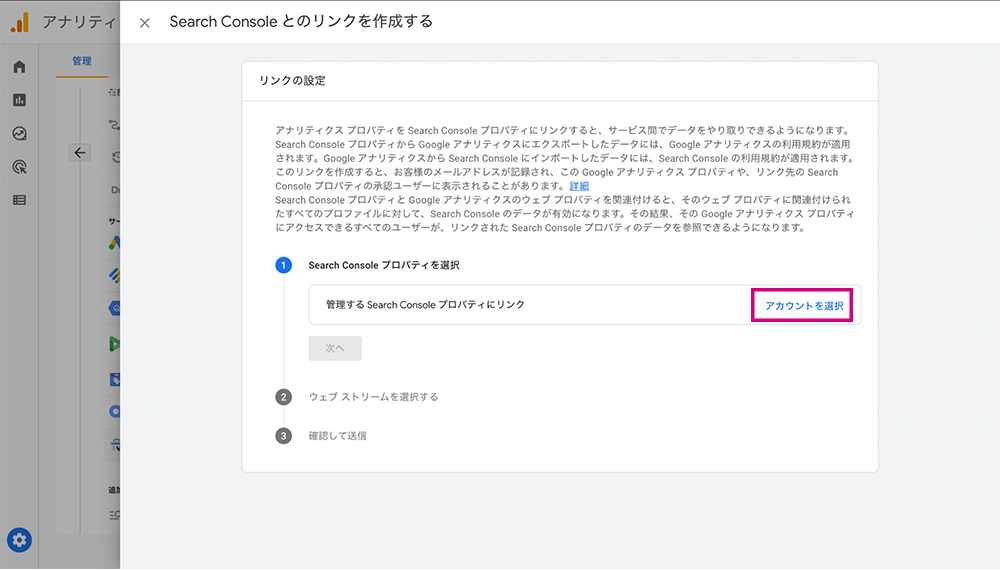1000x570 pixels.
Task: Click the back arrow button in admin panel
Action: pyautogui.click(x=80, y=153)
